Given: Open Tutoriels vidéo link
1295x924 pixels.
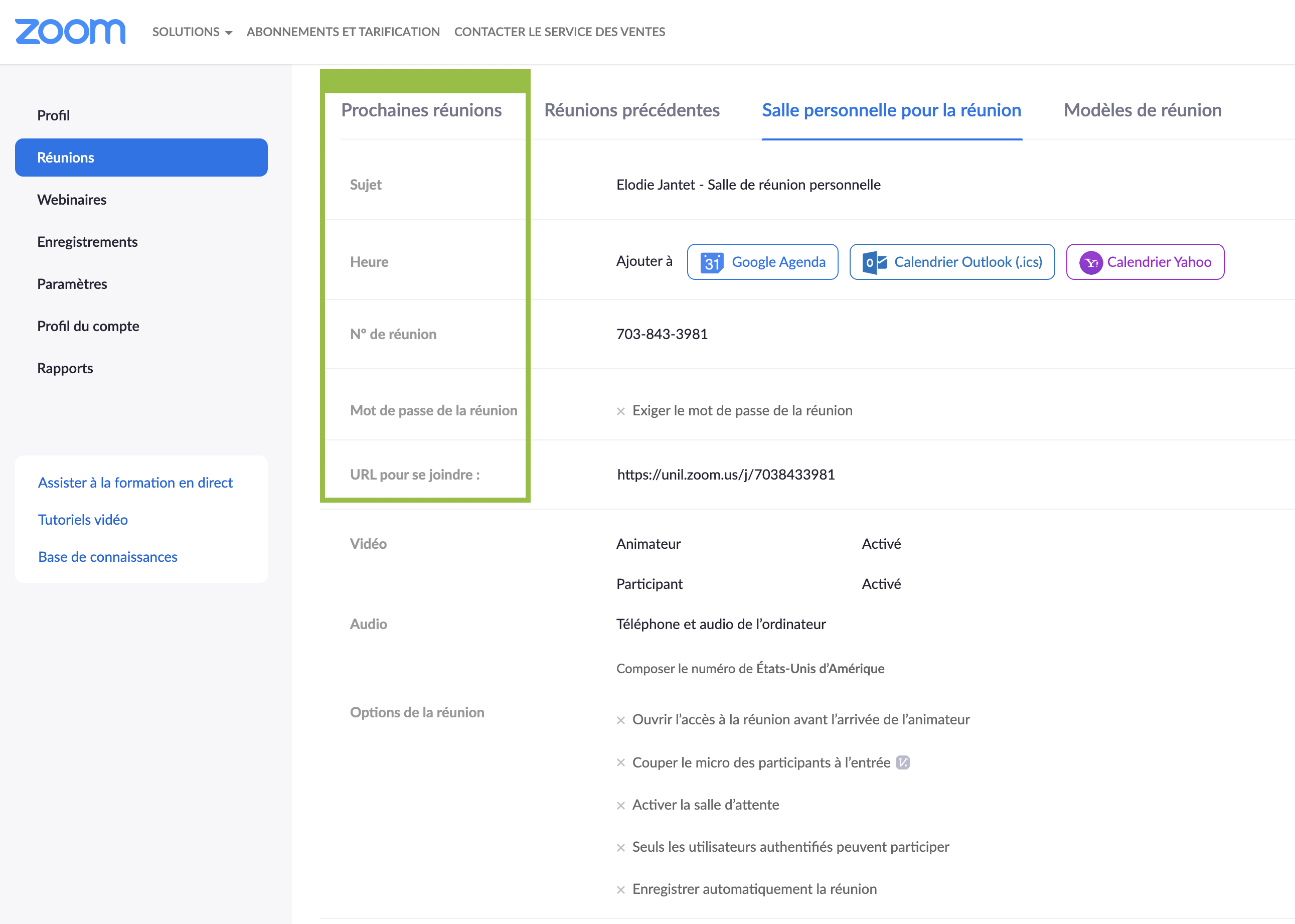Looking at the screenshot, I should pos(83,520).
